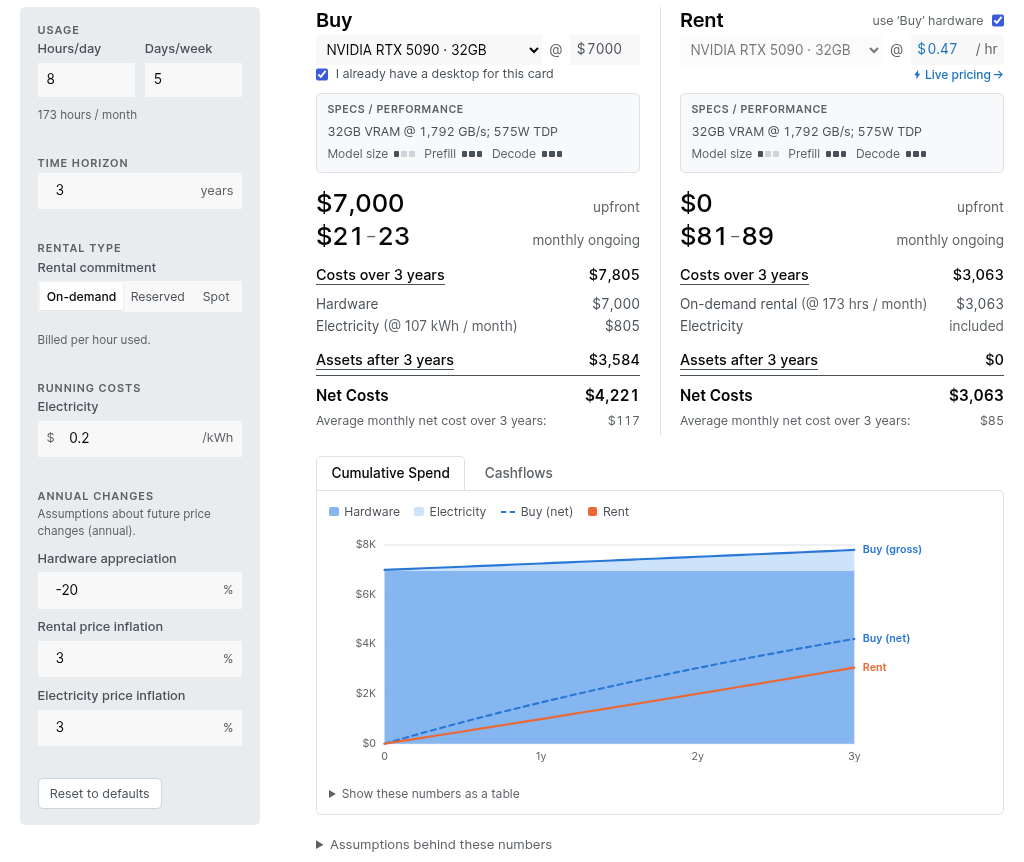Switch to the Cashflows tab

click(519, 473)
